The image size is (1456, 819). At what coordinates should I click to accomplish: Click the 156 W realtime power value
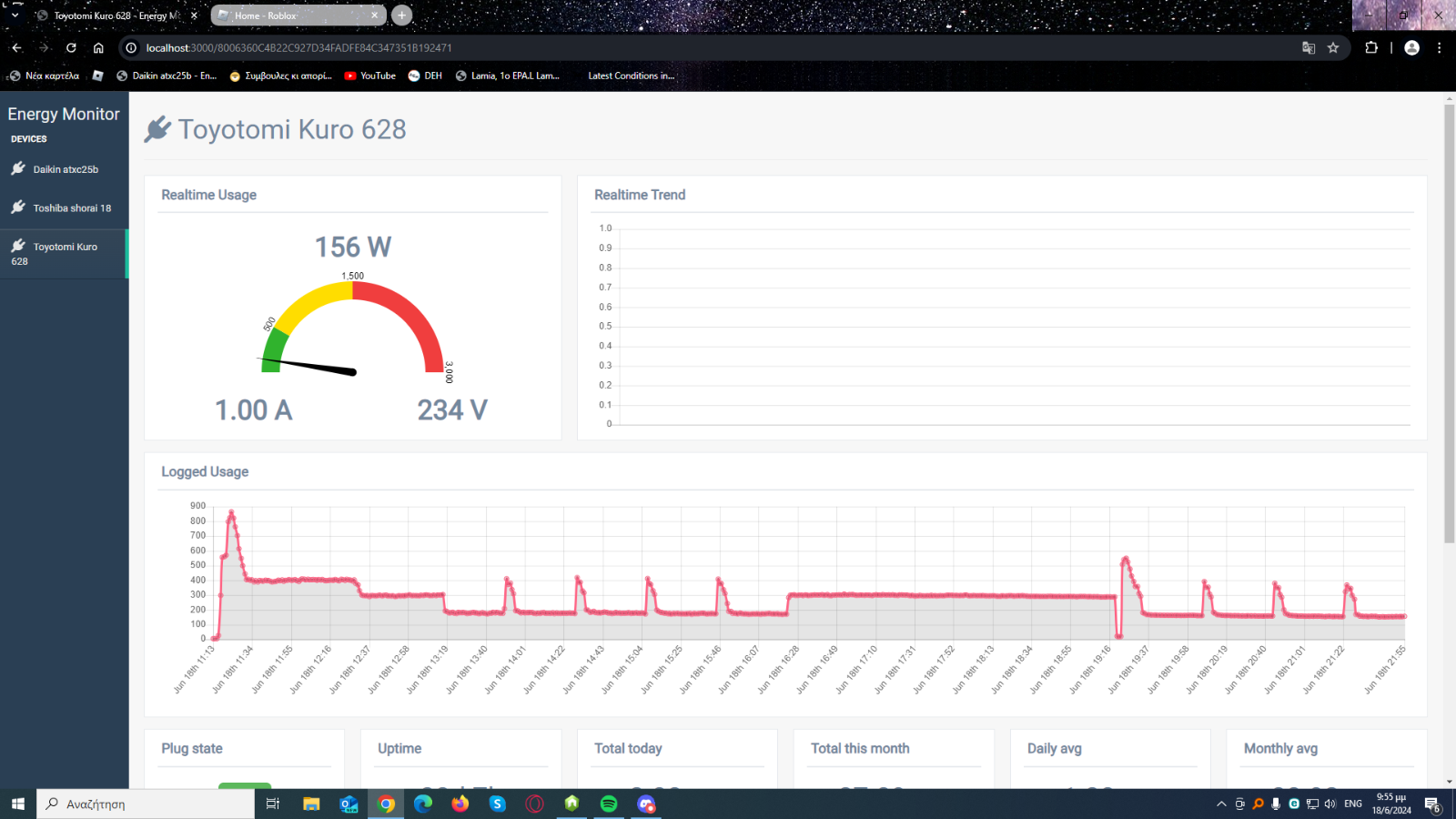tap(353, 247)
